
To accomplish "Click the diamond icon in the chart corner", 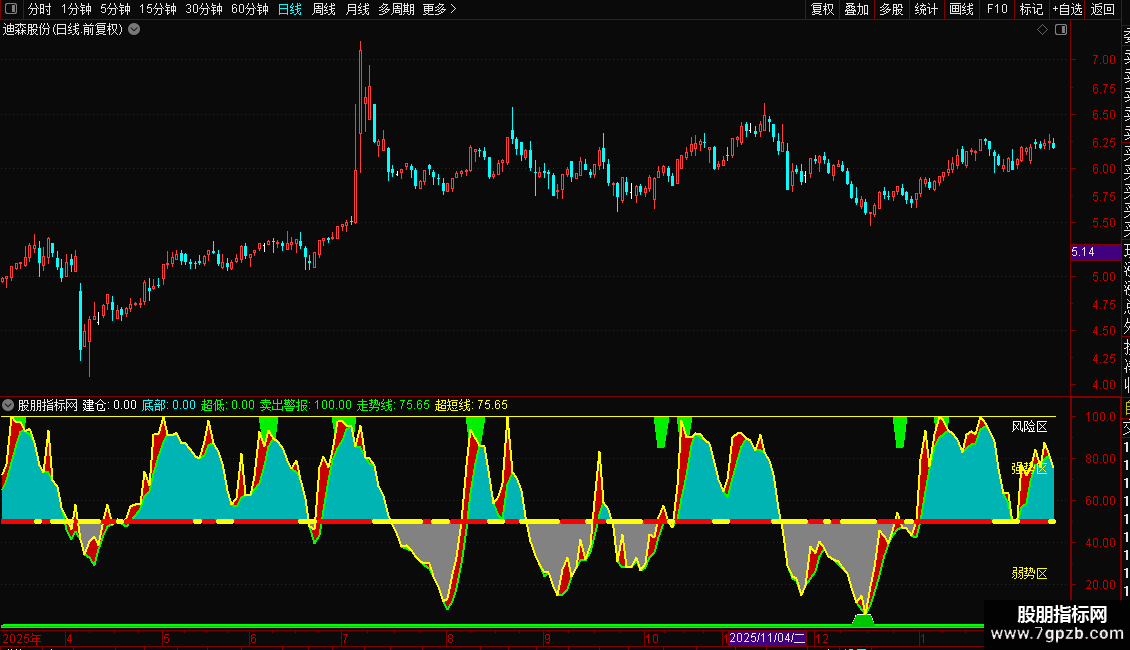I will [1042, 30].
